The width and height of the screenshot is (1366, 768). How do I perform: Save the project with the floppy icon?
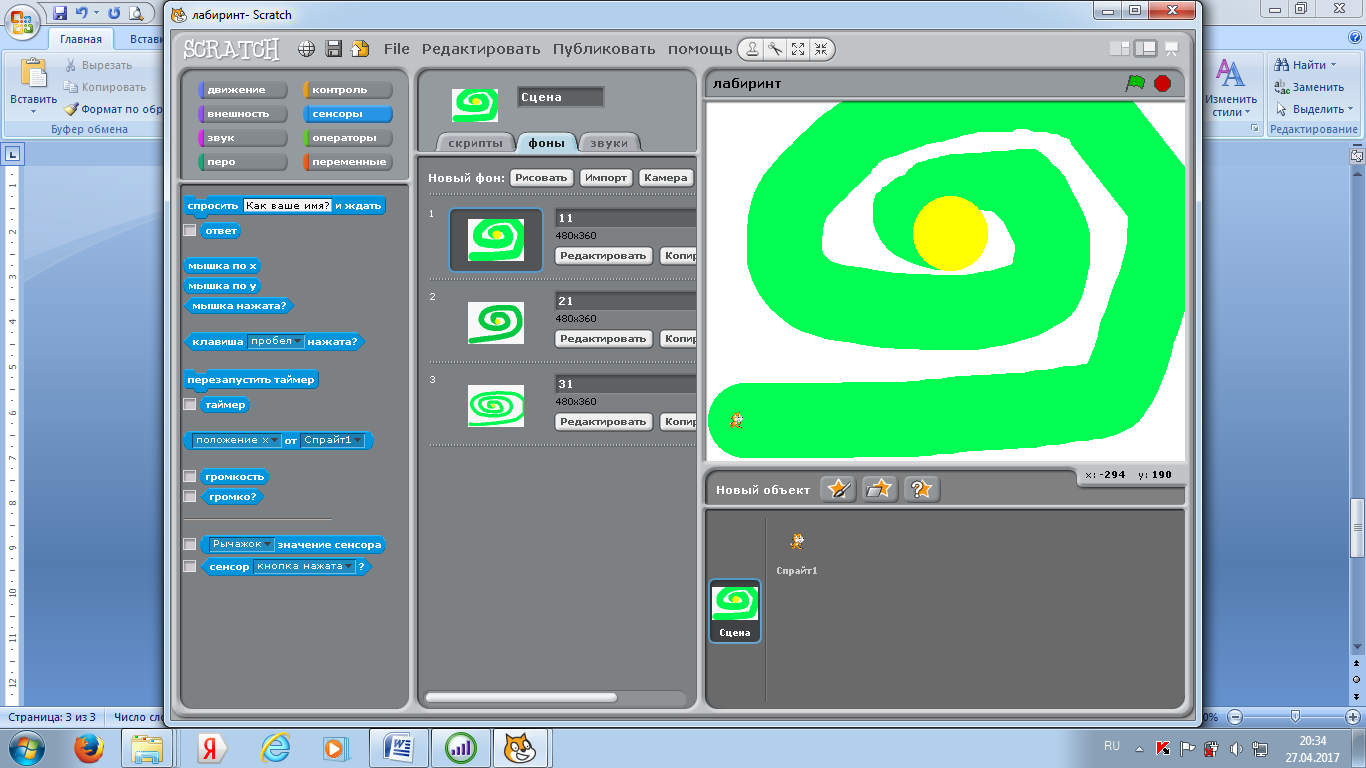[x=334, y=49]
